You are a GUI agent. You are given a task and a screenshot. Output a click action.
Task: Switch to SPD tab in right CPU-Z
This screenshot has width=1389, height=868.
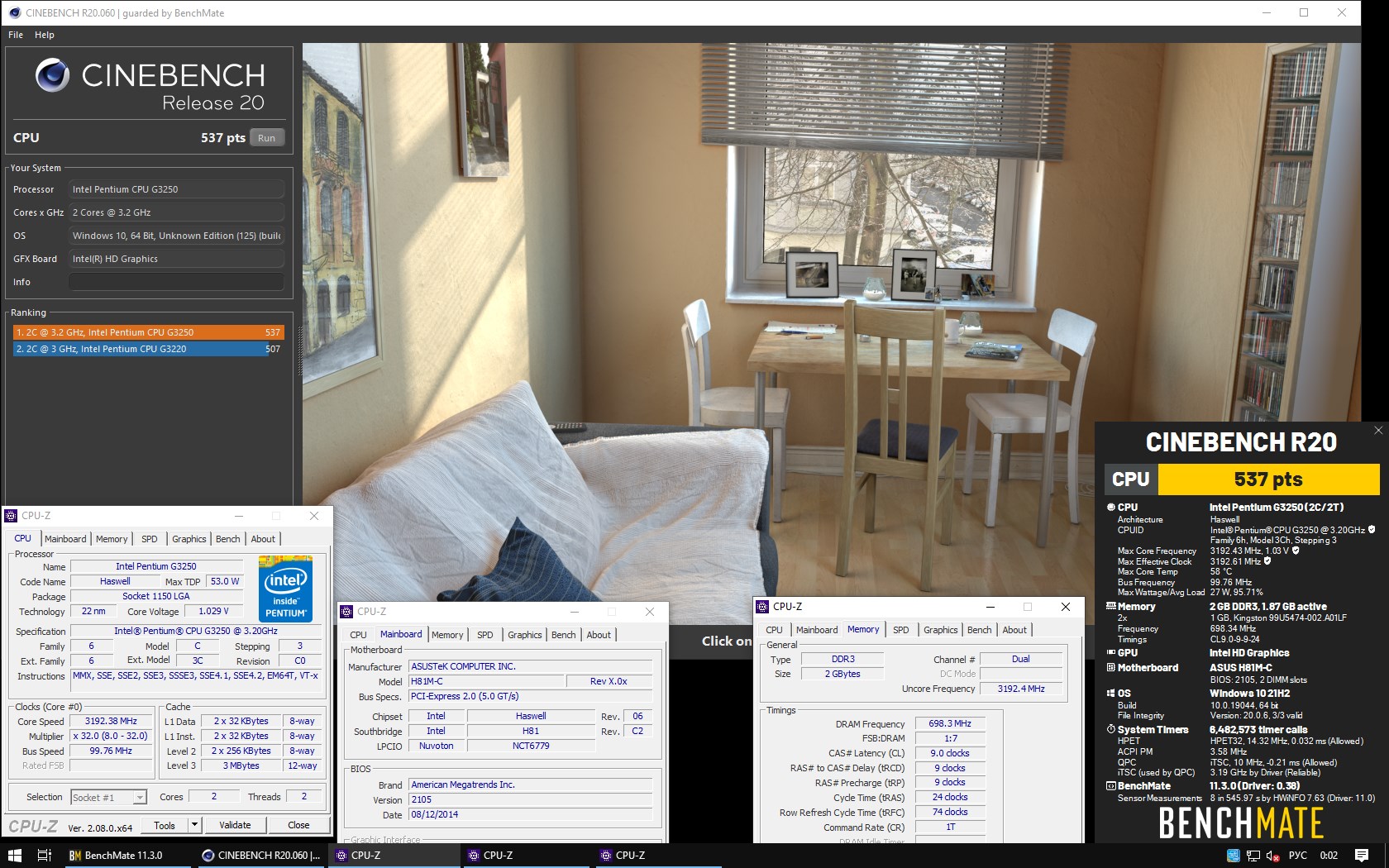pyautogui.click(x=901, y=630)
